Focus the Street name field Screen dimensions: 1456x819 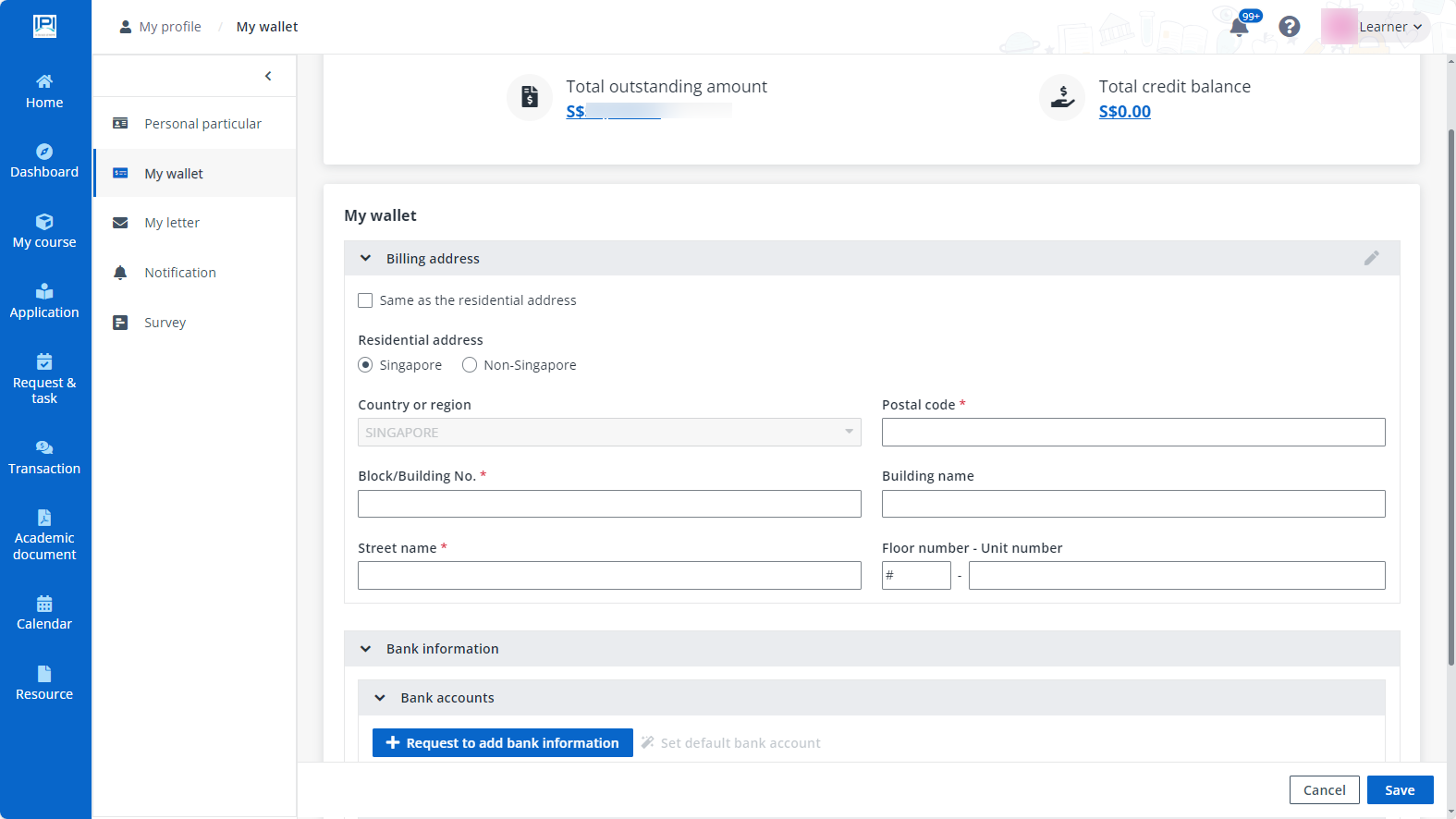click(x=609, y=575)
